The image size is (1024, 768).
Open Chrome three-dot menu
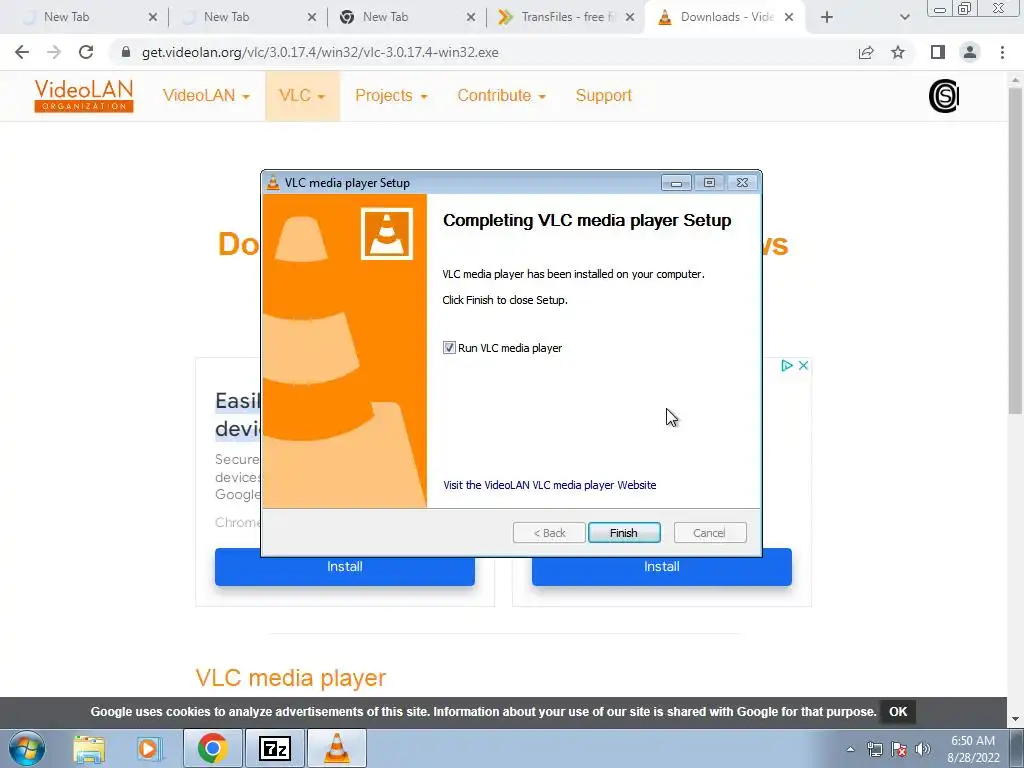(1002, 52)
